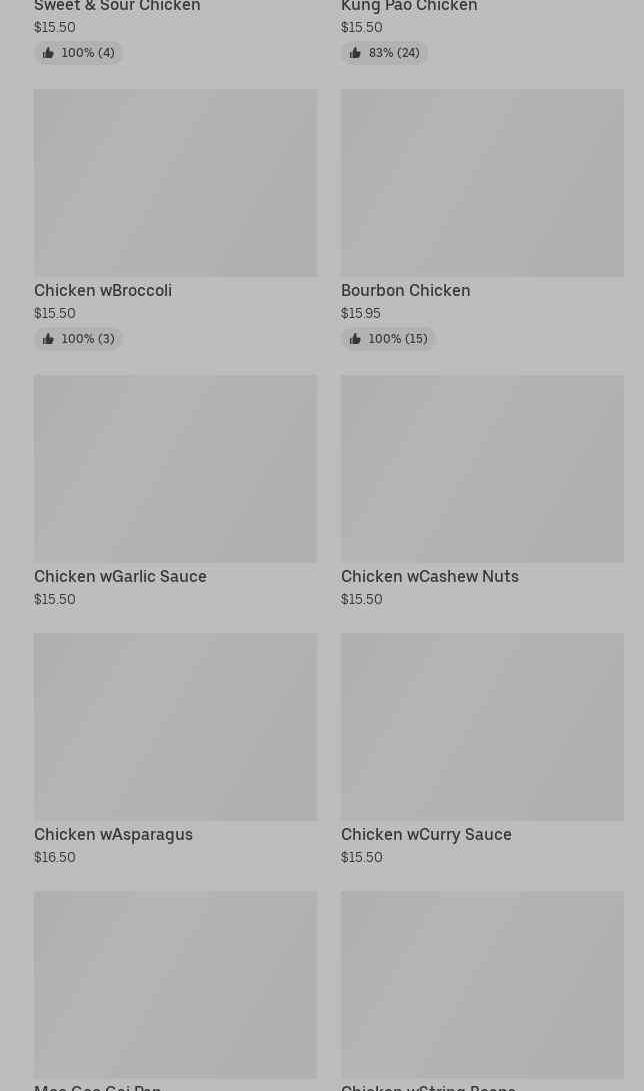Select Chicken wCurry Sauce menu item name

point(426,835)
